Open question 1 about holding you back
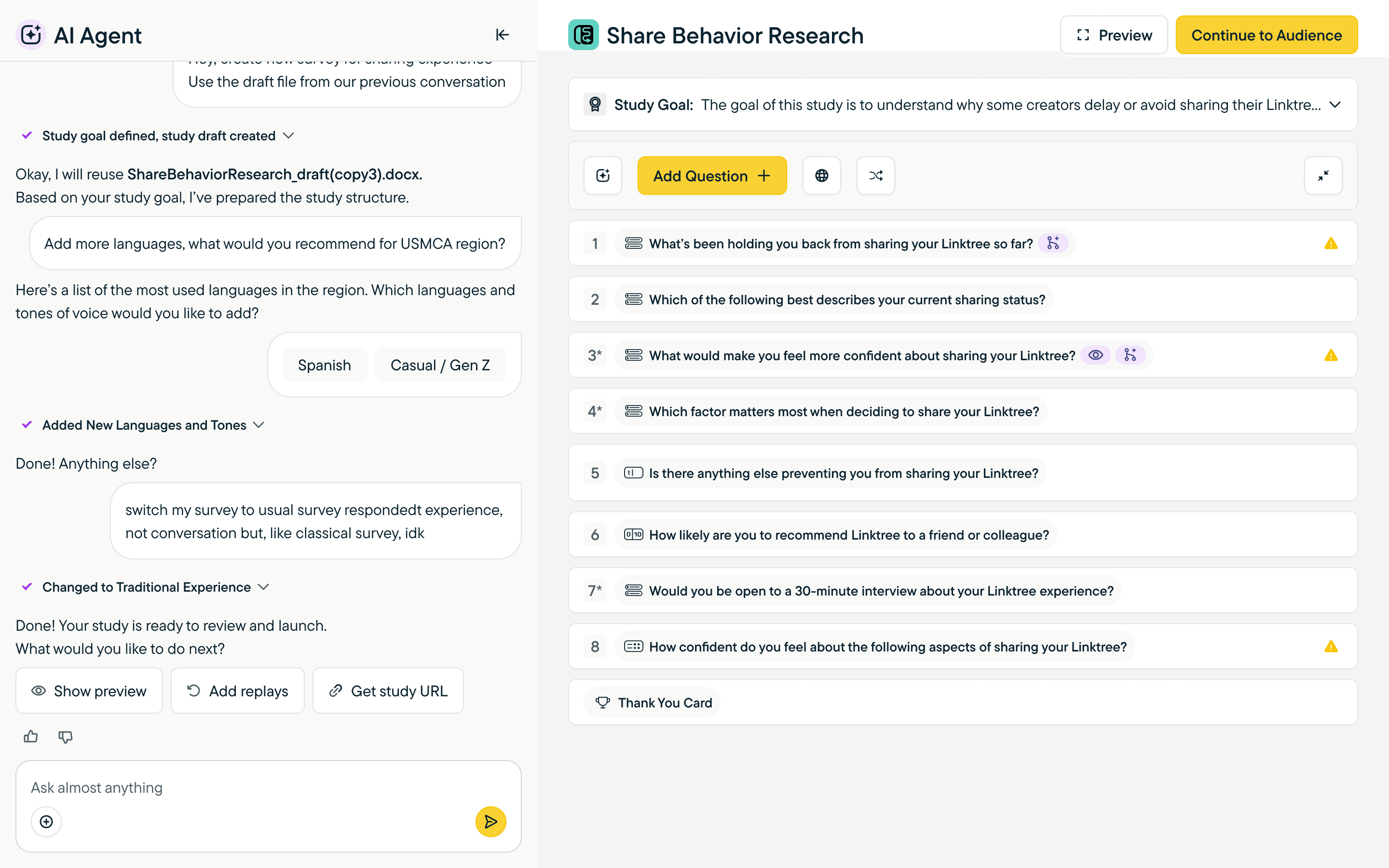This screenshot has height=868, width=1389. 963,244
